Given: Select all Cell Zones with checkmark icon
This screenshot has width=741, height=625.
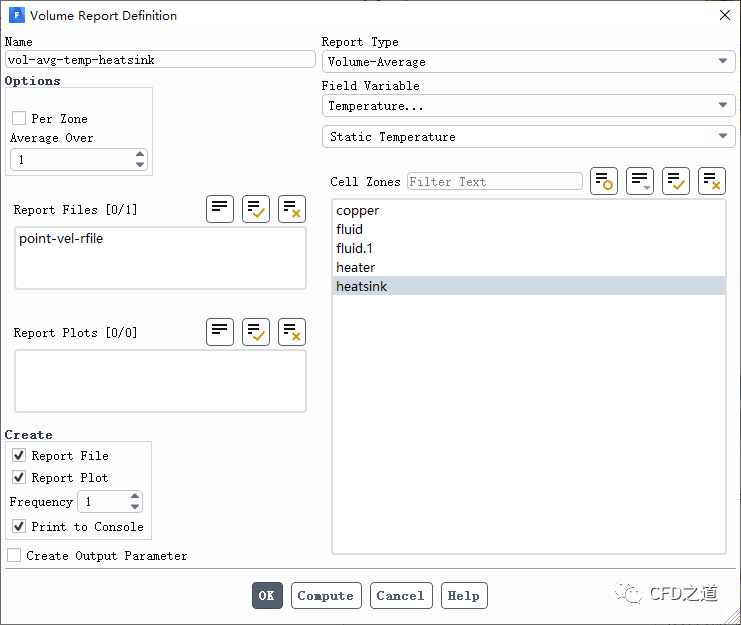Looking at the screenshot, I should coord(676,181).
